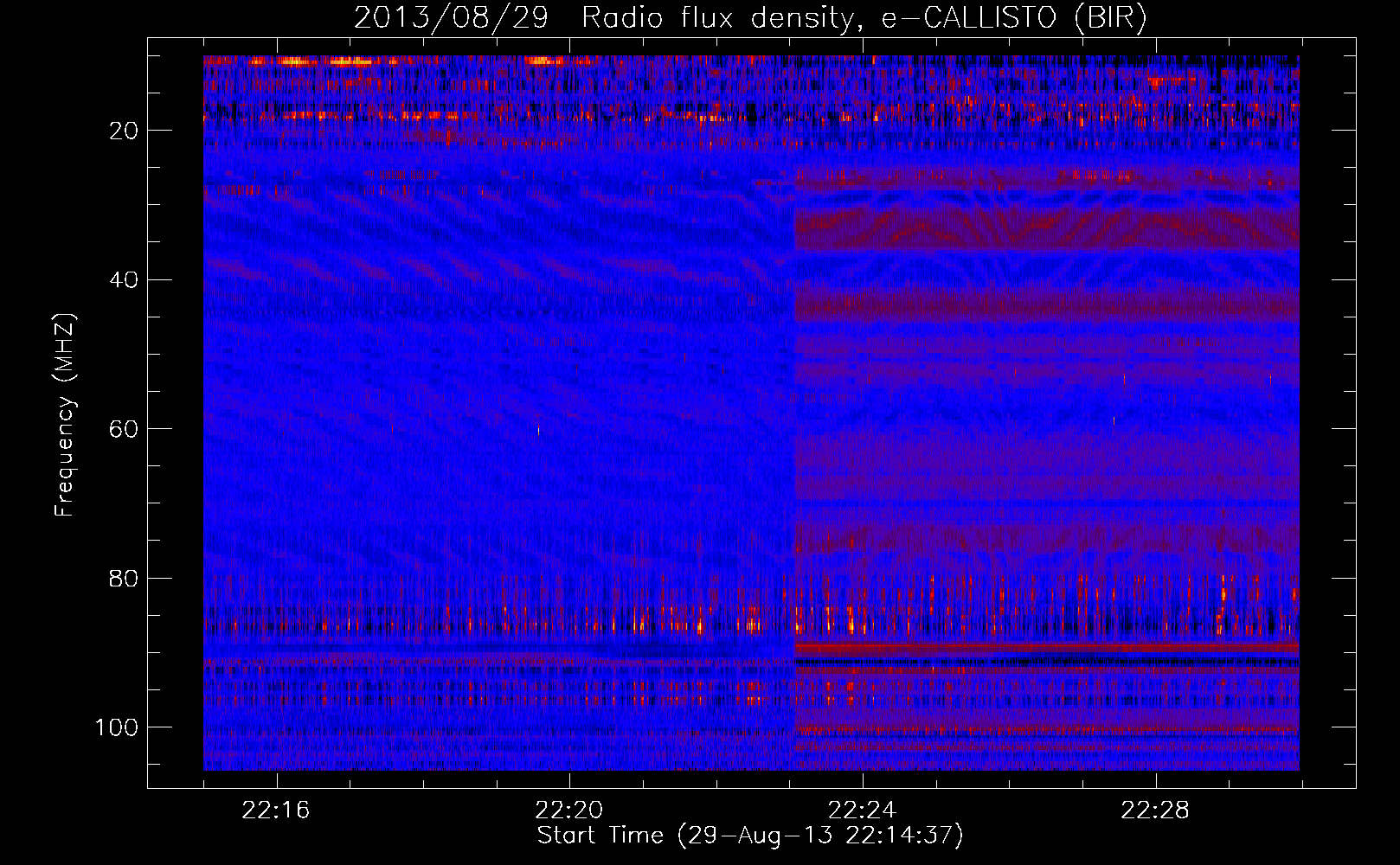Click the '22:28' time tick label
The image size is (1400, 865).
coord(1155,811)
